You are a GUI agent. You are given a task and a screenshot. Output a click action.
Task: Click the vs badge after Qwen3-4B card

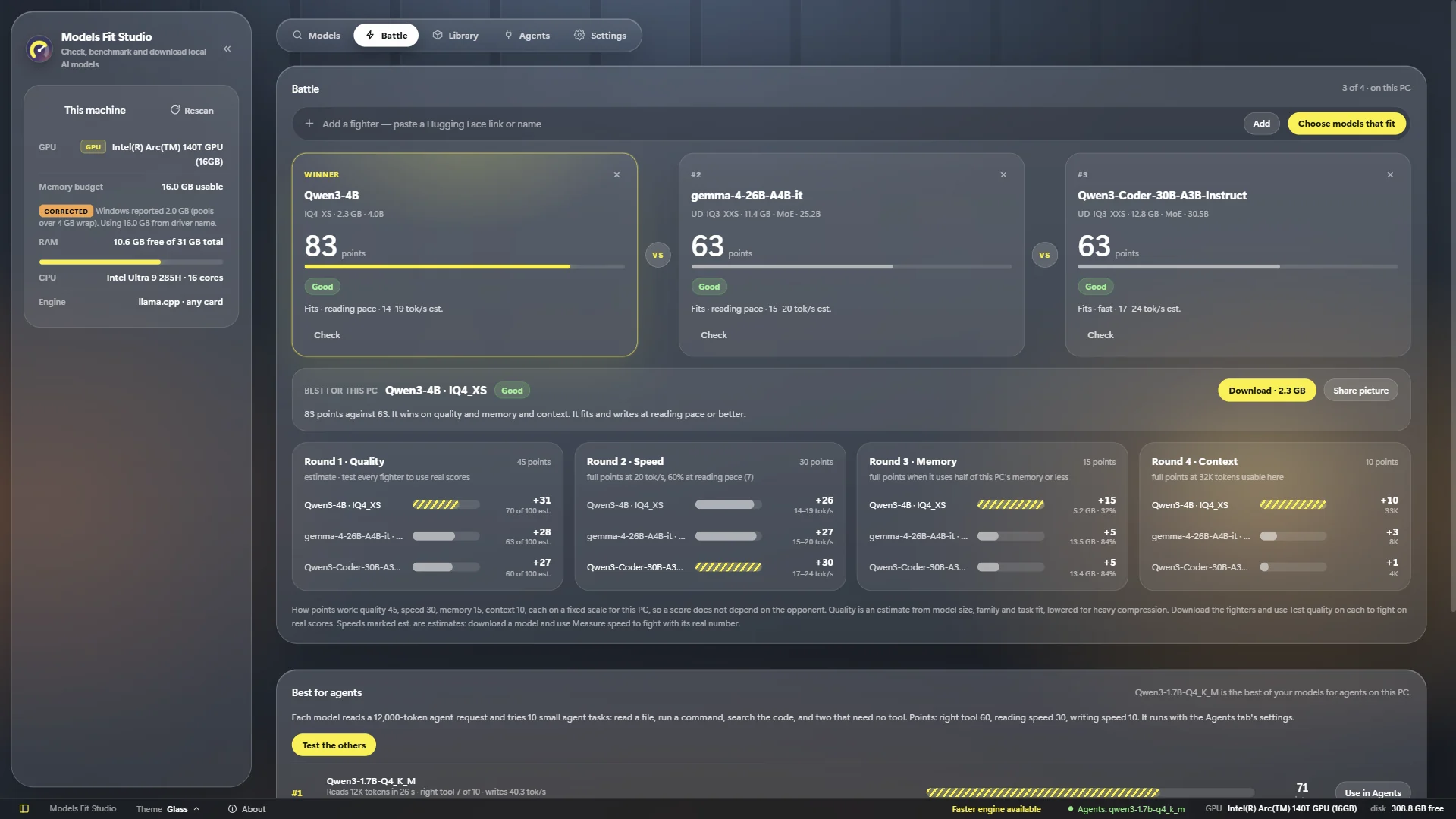click(657, 255)
